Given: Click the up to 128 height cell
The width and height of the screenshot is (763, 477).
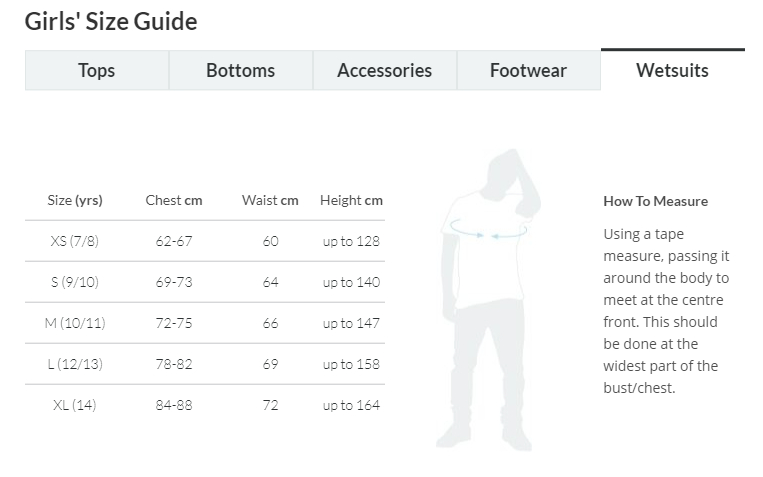Looking at the screenshot, I should point(351,241).
